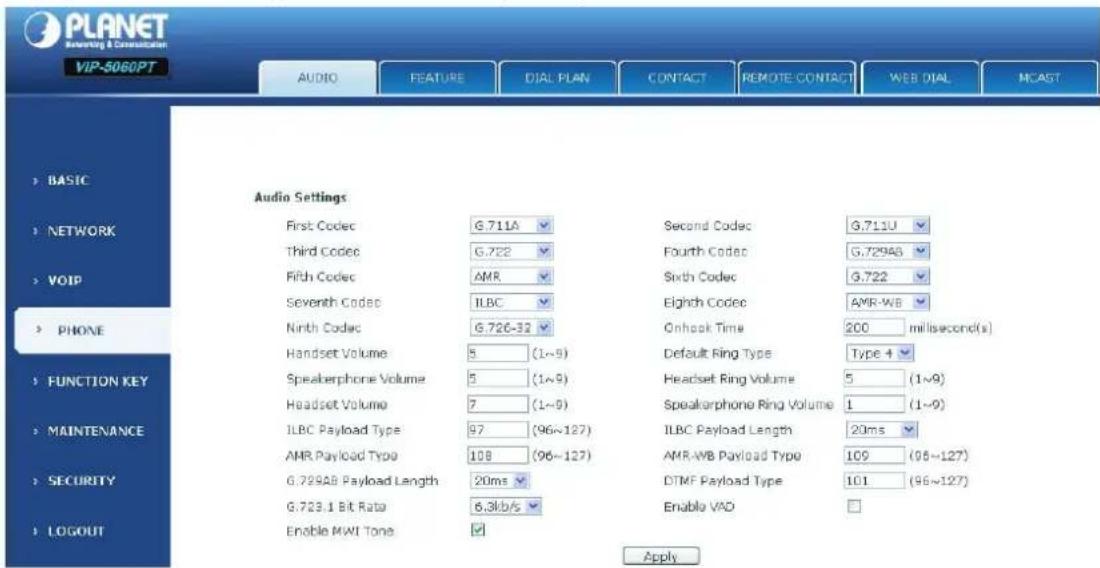The height and width of the screenshot is (568, 1100).
Task: Click the Default Ring Type label
Action: click(718, 353)
